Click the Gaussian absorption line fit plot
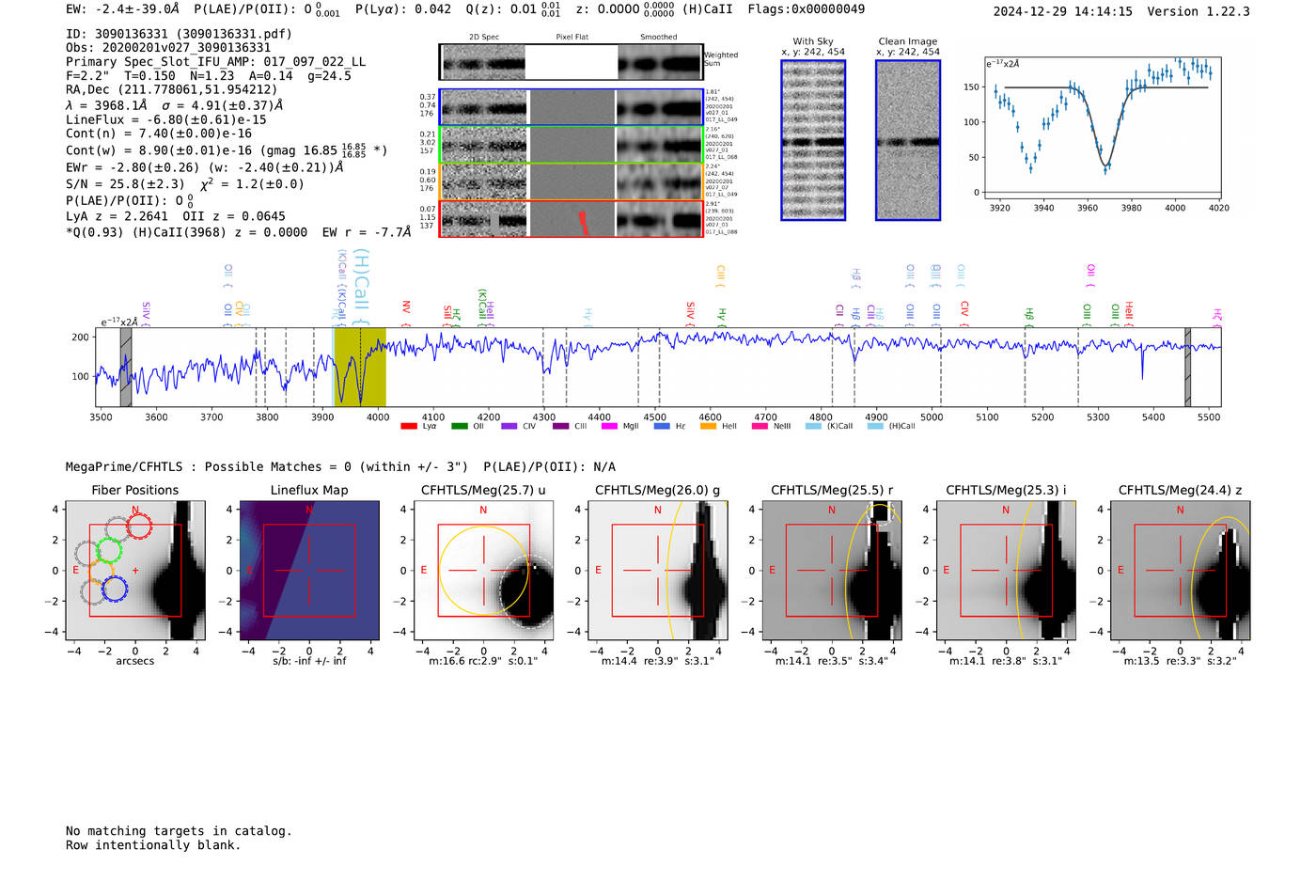Image resolution: width=1316 pixels, height=896 pixels. tap(1105, 128)
